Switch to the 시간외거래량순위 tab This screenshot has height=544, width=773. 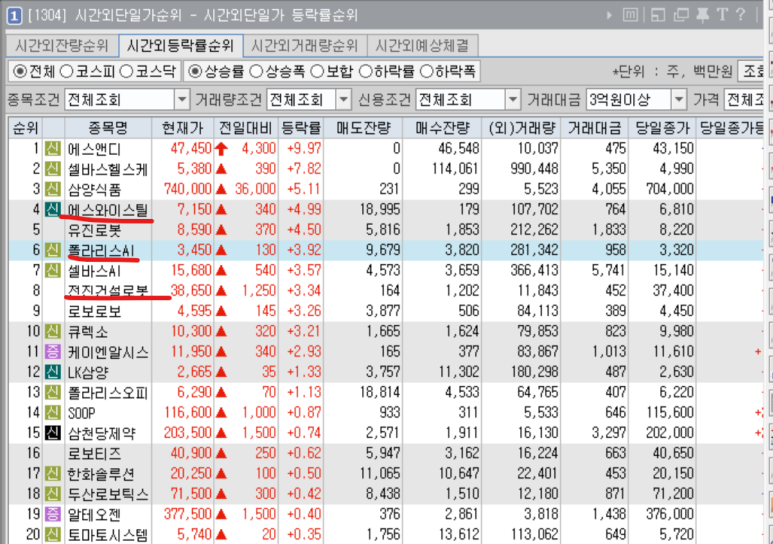tap(305, 46)
